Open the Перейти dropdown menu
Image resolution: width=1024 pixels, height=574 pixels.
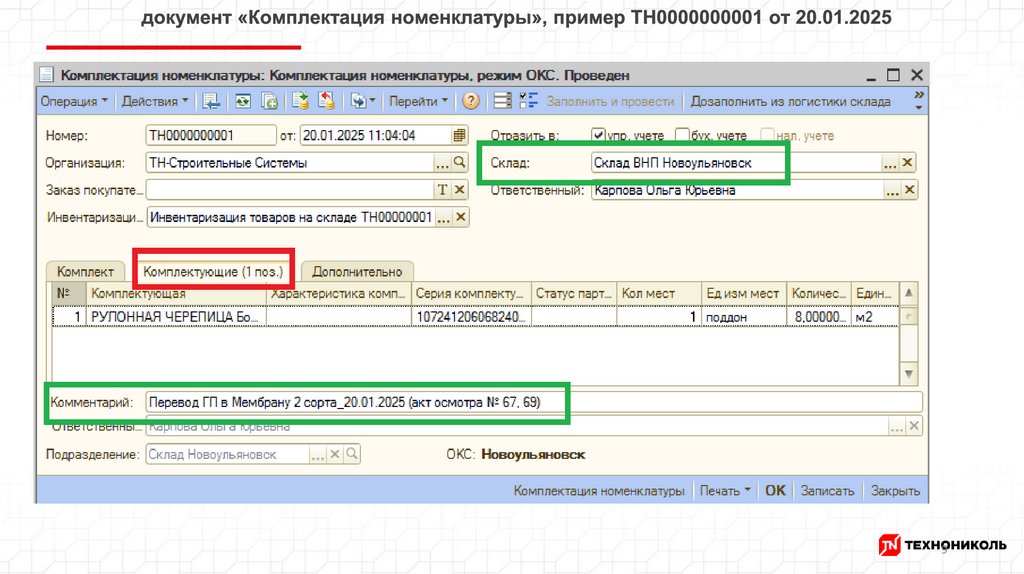pos(419,101)
